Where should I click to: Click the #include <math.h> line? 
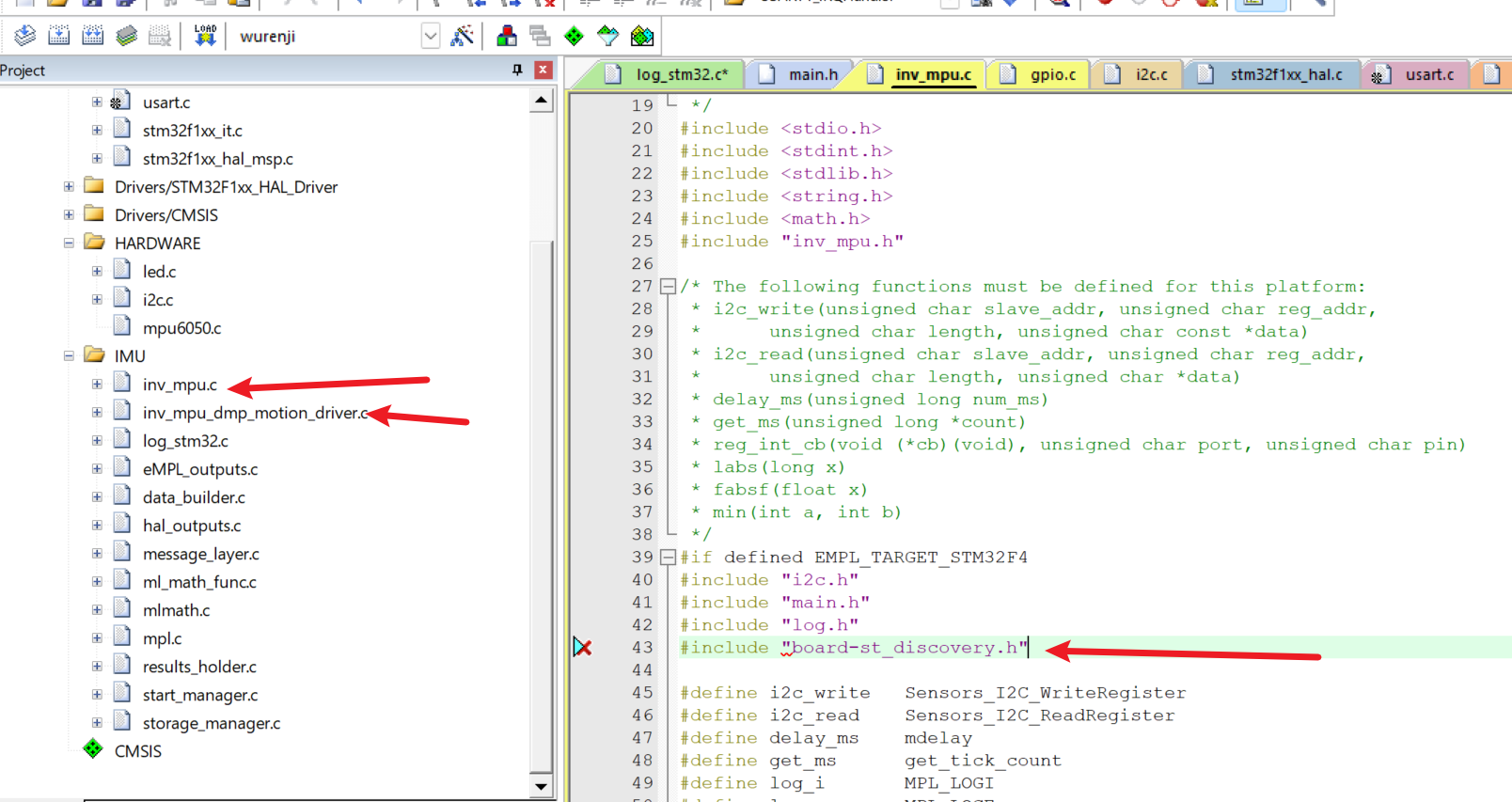774,218
